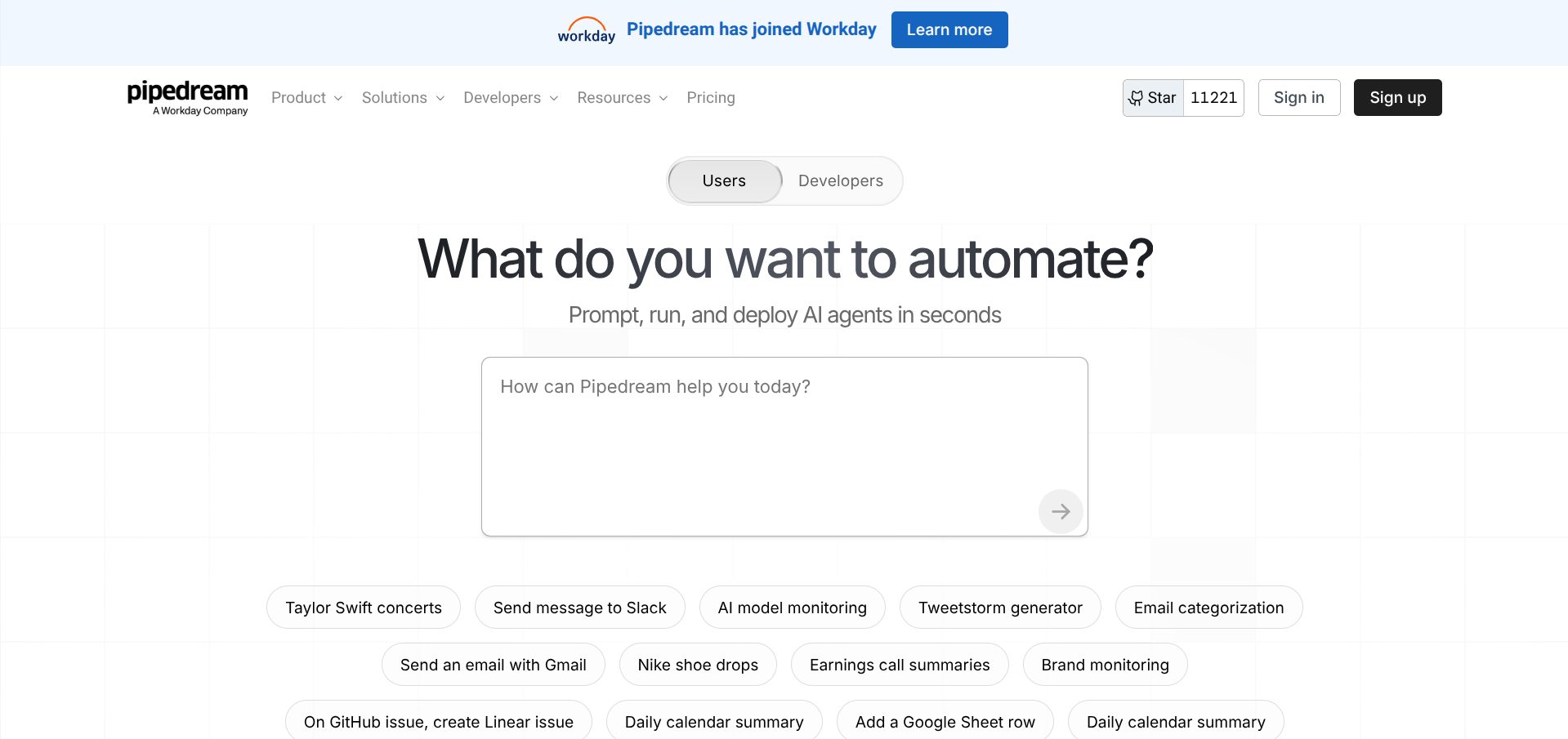Switch to the Users toggle option
The width and height of the screenshot is (1568, 739).
[x=724, y=180]
